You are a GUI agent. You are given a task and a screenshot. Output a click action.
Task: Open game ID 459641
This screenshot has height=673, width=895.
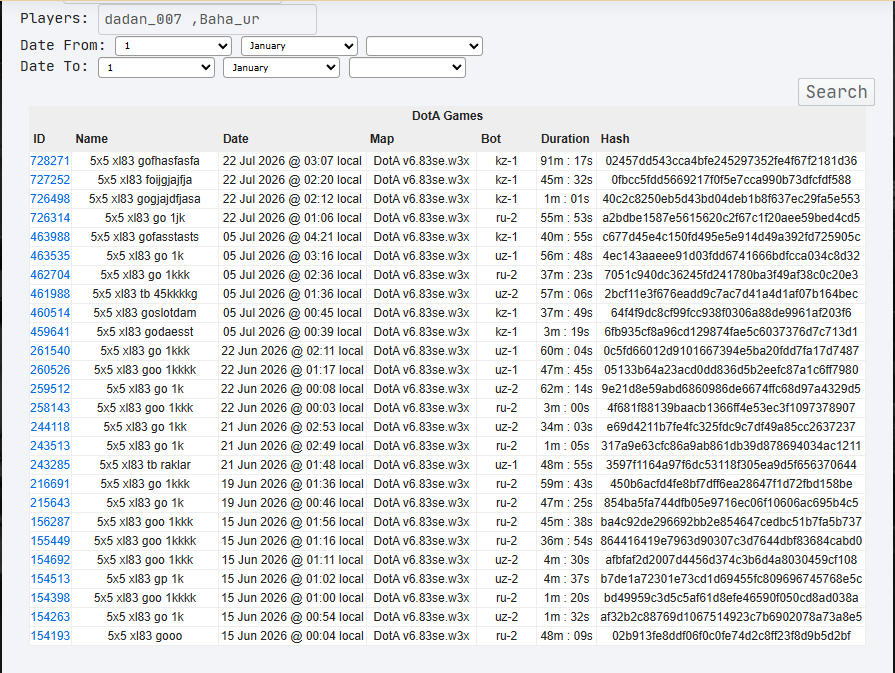(x=50, y=332)
